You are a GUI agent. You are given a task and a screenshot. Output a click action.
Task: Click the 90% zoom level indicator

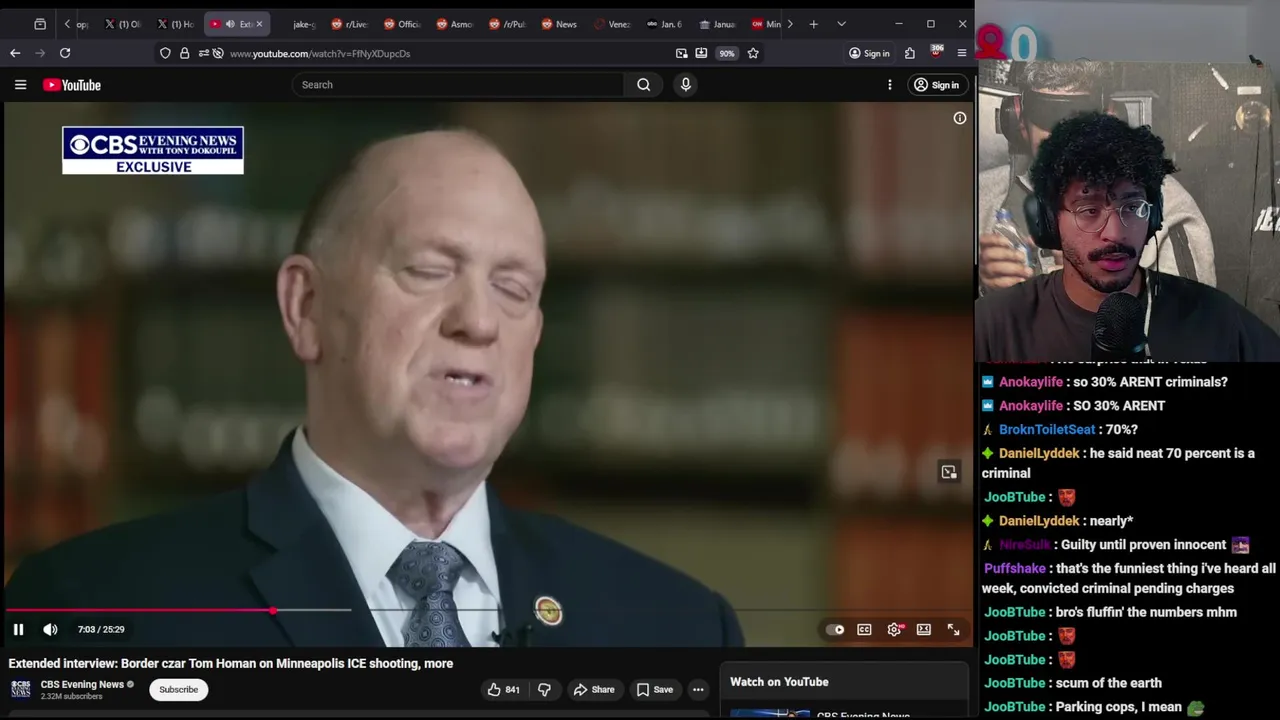727,53
